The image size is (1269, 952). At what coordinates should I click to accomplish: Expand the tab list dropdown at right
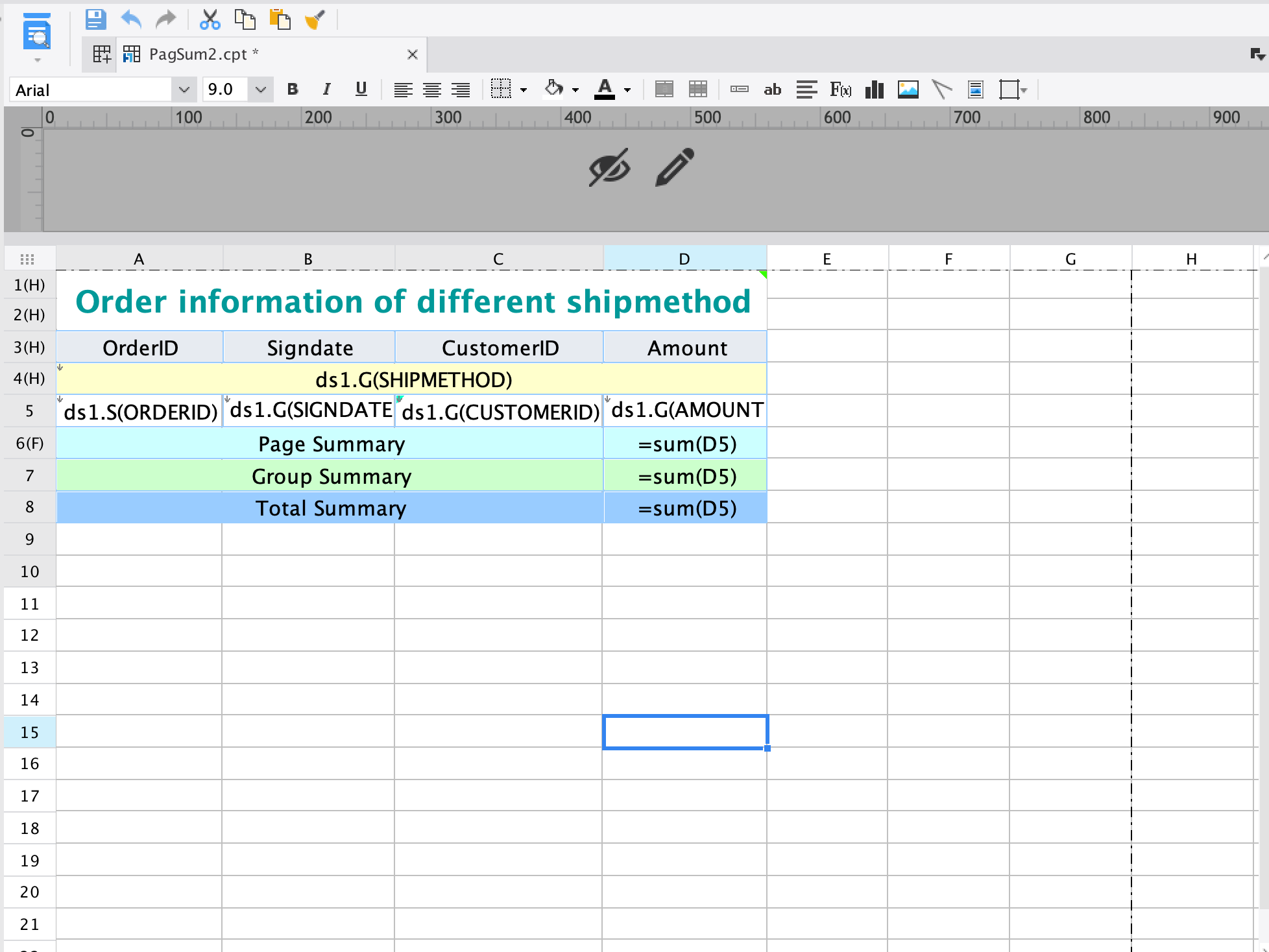point(1257,54)
